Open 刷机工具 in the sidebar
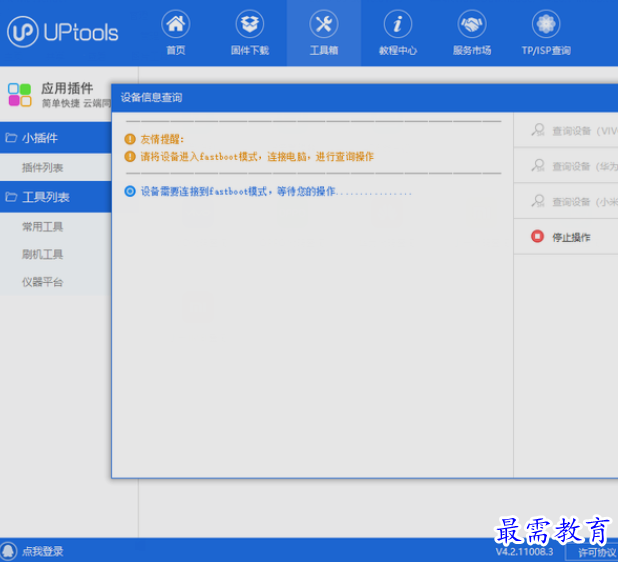This screenshot has width=618, height=562. click(43, 255)
